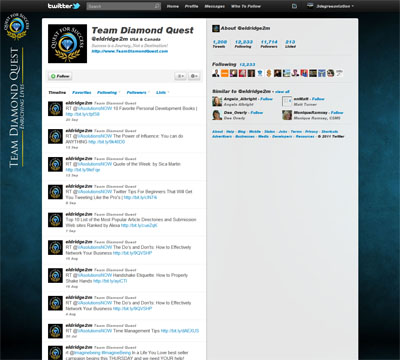Click avatar on Quote of the Week tweet
This screenshot has width=400, height=360.
coord(55,164)
